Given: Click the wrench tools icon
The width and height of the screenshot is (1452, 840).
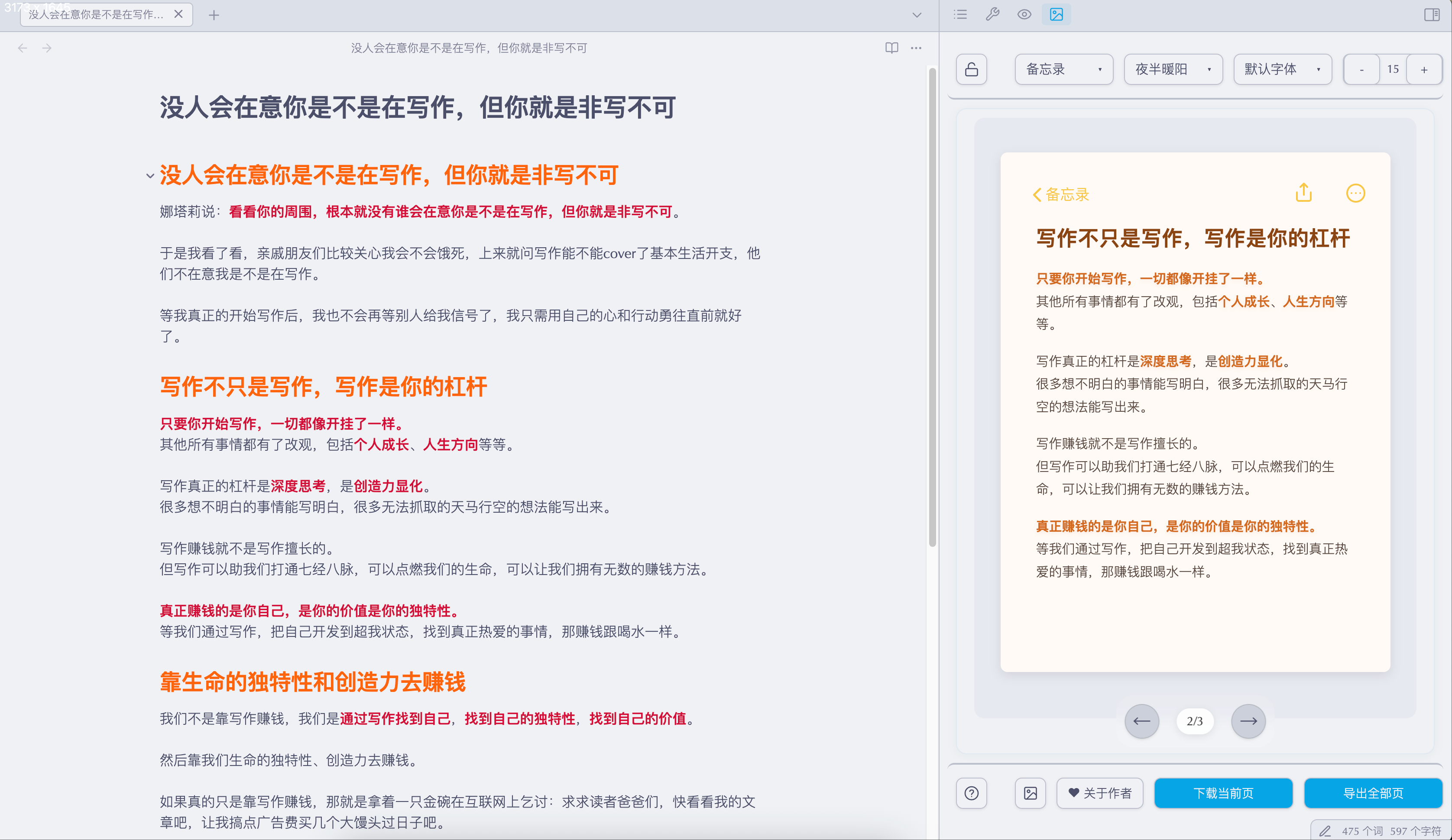Looking at the screenshot, I should click(x=992, y=14).
